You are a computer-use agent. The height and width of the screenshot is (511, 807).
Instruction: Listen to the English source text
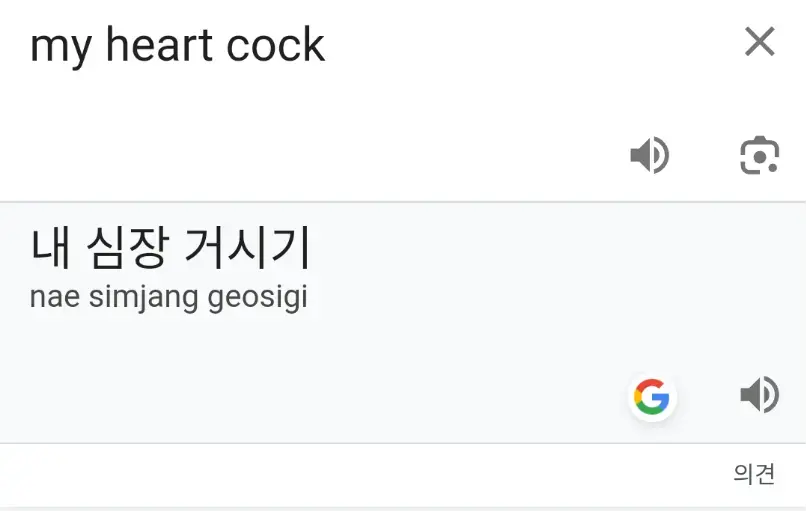(x=650, y=155)
